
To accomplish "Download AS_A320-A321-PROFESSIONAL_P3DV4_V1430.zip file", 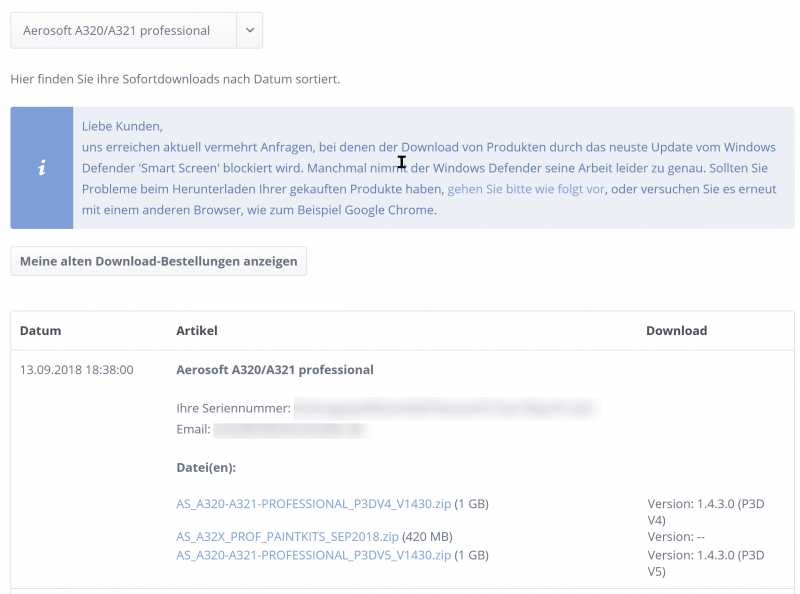I will (x=314, y=504).
